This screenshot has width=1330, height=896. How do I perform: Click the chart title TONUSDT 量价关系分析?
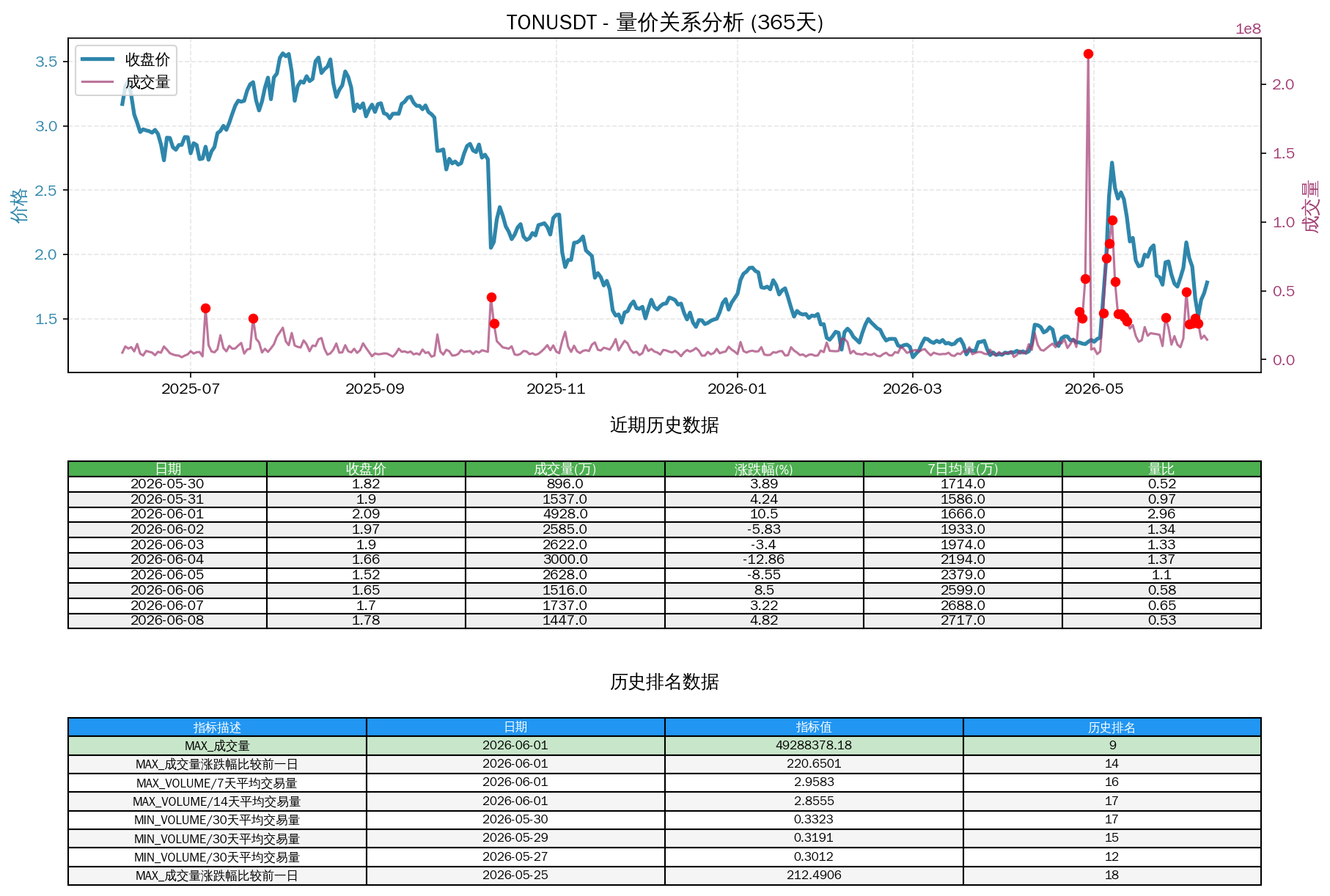(x=664, y=22)
